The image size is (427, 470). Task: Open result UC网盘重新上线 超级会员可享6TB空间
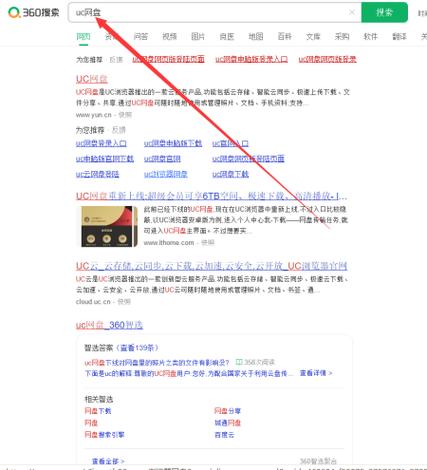(211, 196)
